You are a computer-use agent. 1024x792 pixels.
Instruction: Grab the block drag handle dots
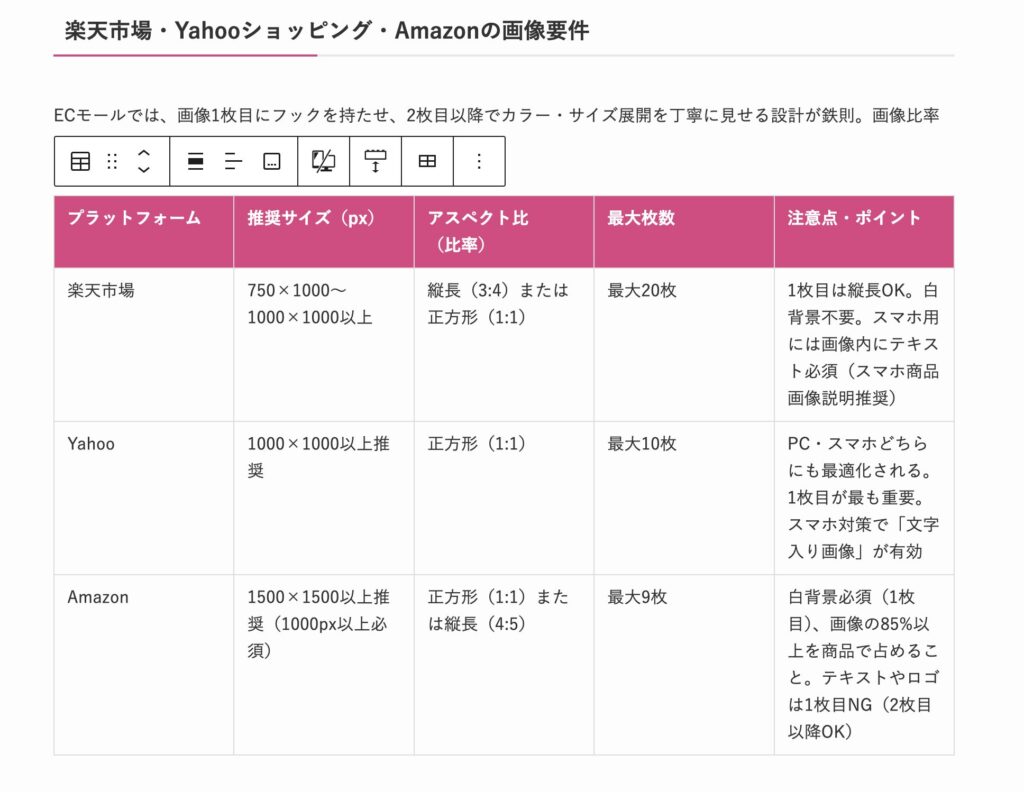pyautogui.click(x=112, y=161)
